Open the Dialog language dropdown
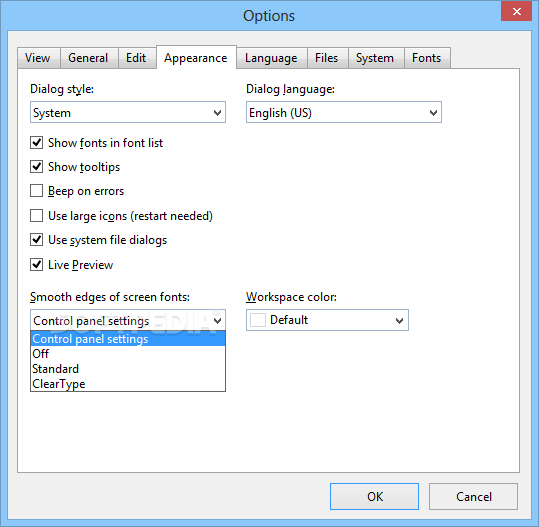Viewport: 539px width, 527px height. click(x=344, y=112)
